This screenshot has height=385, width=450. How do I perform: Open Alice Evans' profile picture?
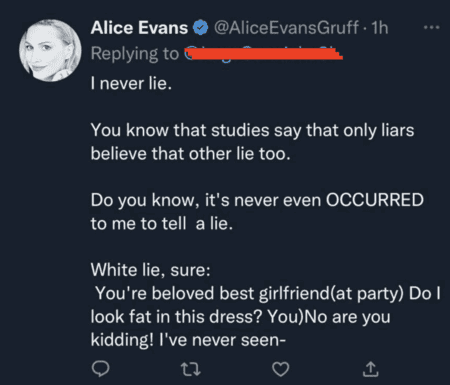click(x=50, y=50)
